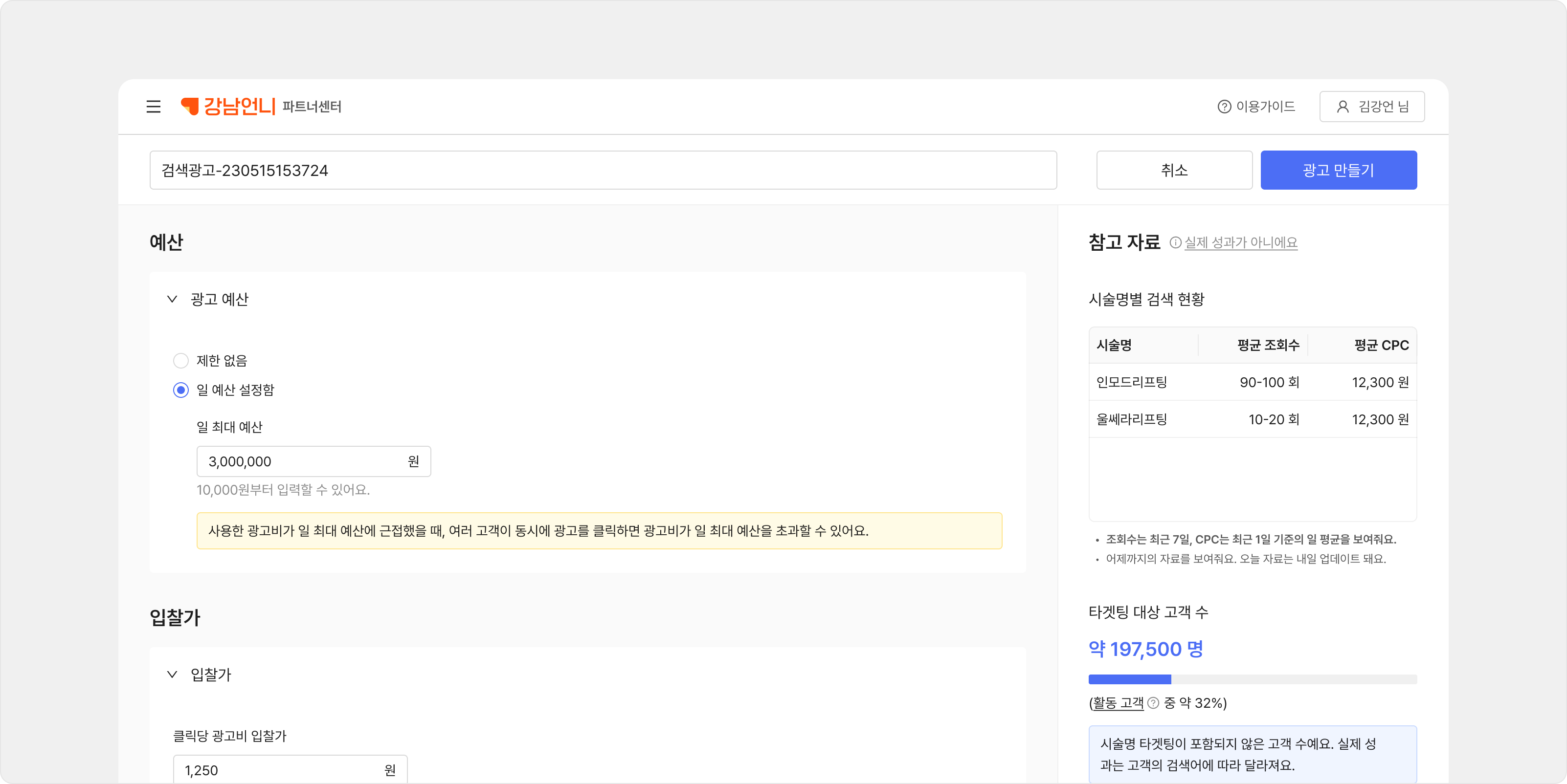
Task: Click the question mark icon beside 이용가이드
Action: tap(1224, 107)
